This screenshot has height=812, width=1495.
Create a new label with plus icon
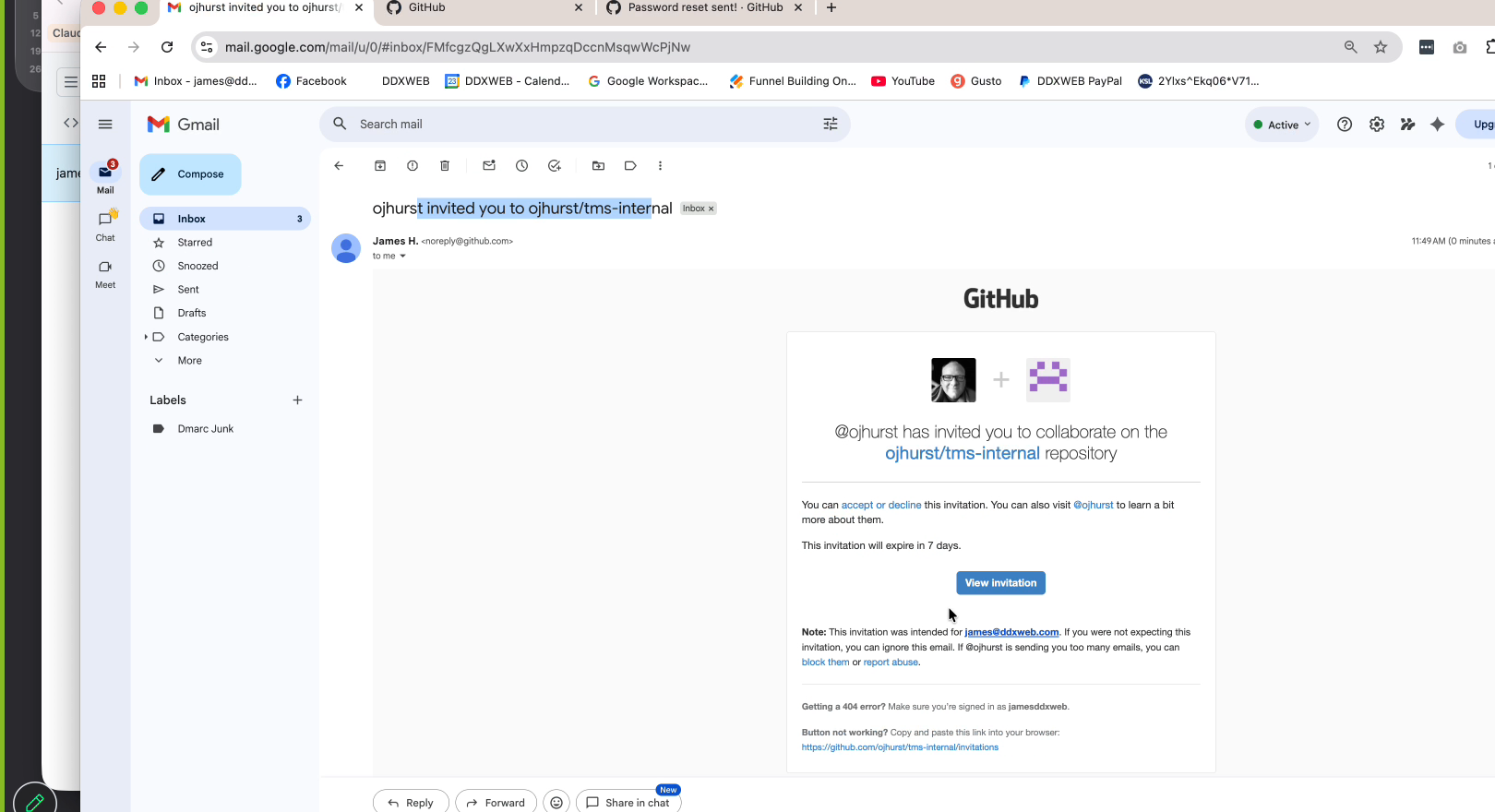297,400
